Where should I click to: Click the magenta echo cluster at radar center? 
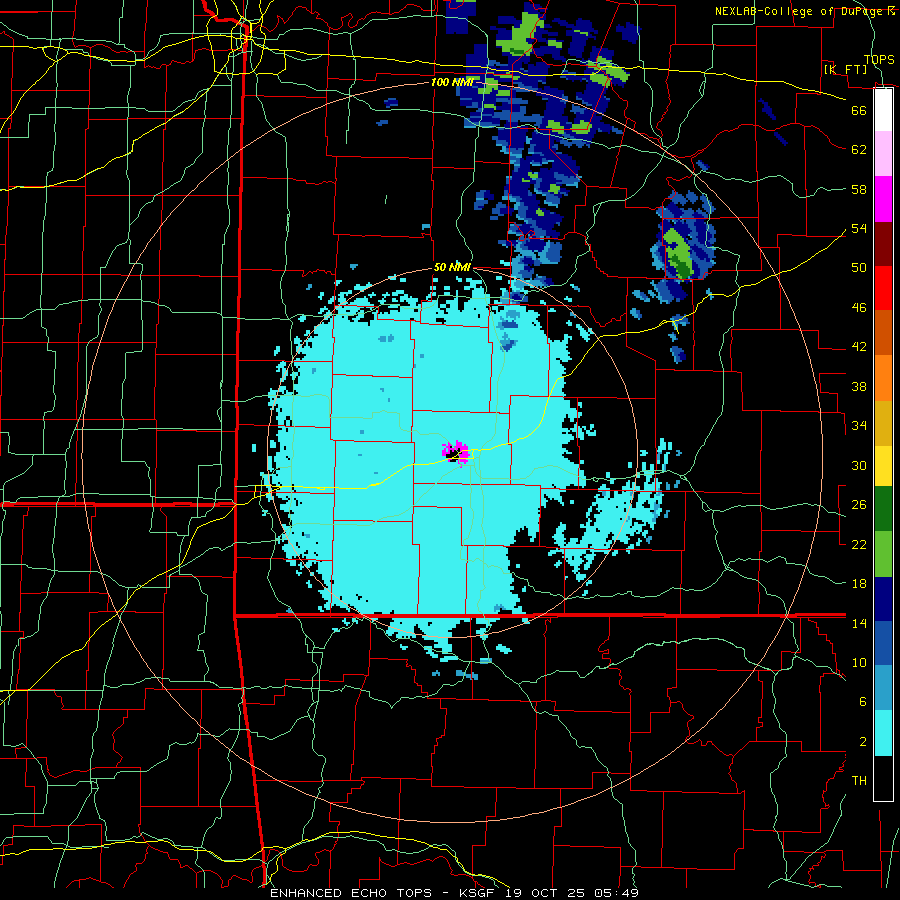456,451
